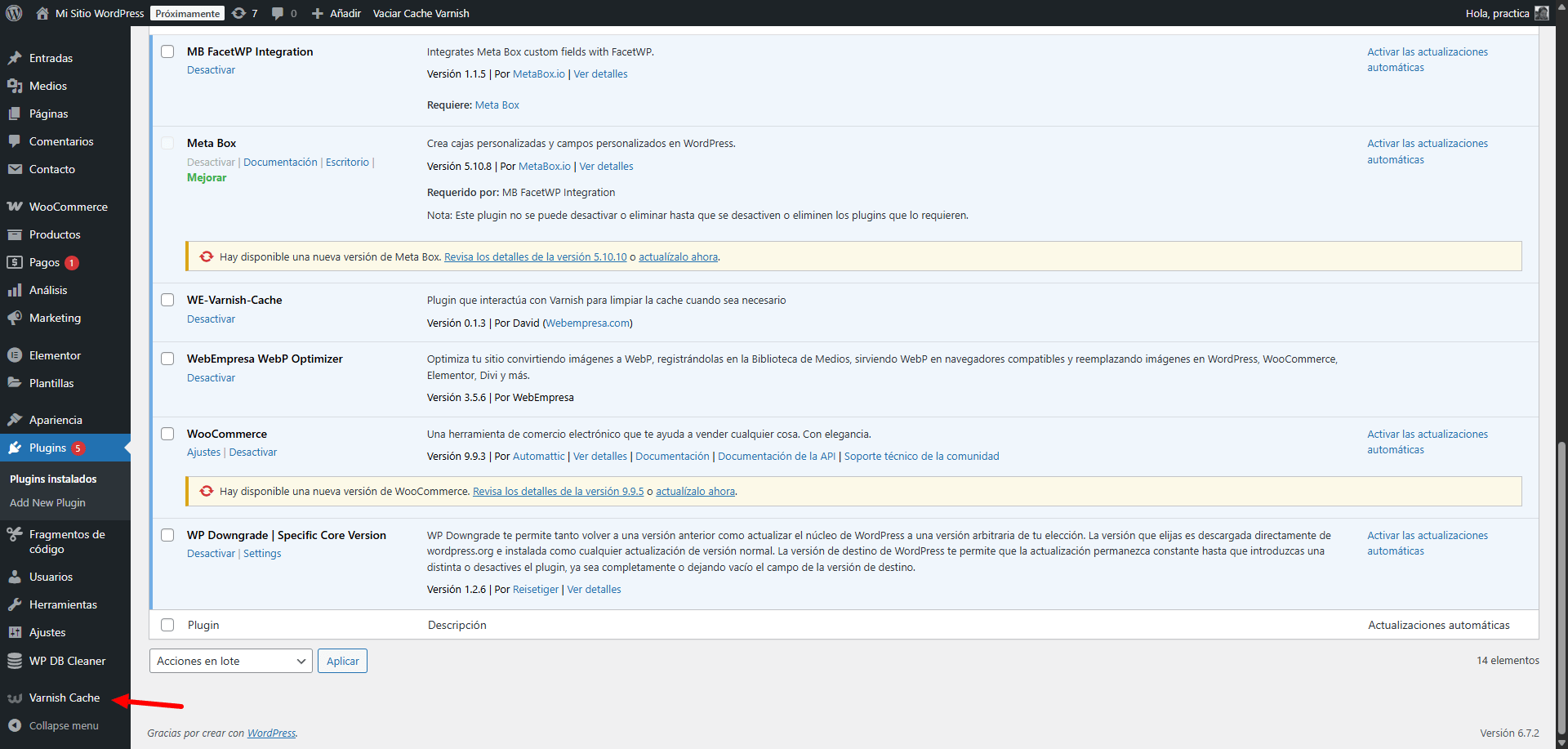Click the green Mejorar link under Meta Box

(x=207, y=177)
